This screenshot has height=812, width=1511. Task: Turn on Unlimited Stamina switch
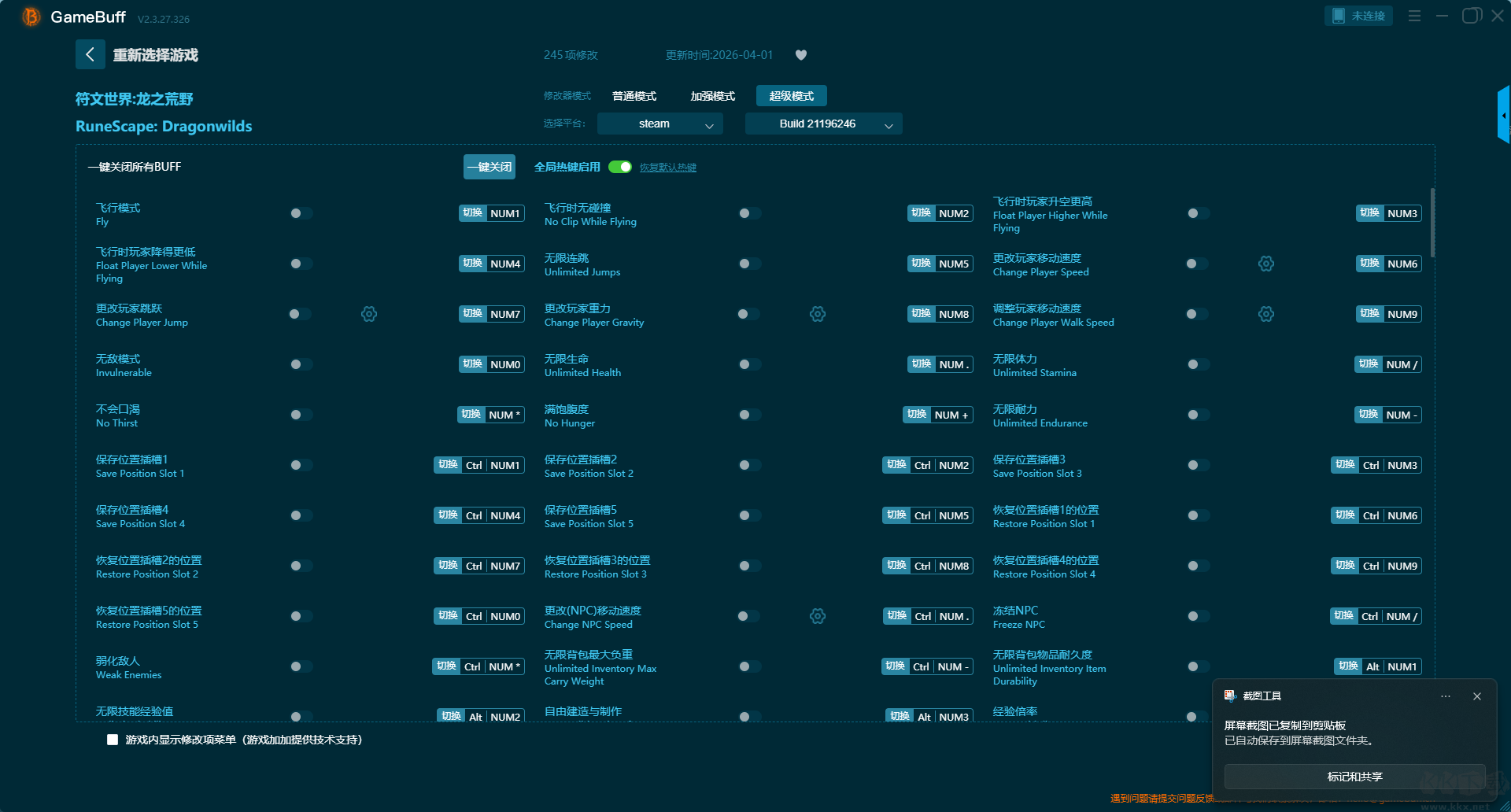(1198, 364)
